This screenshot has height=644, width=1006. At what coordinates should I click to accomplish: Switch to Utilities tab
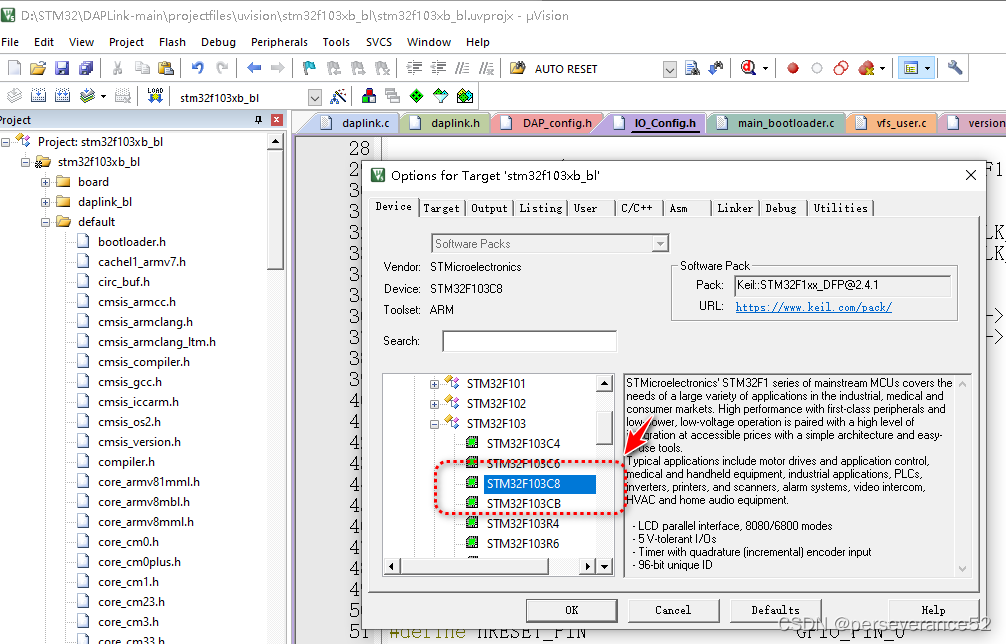click(x=840, y=208)
